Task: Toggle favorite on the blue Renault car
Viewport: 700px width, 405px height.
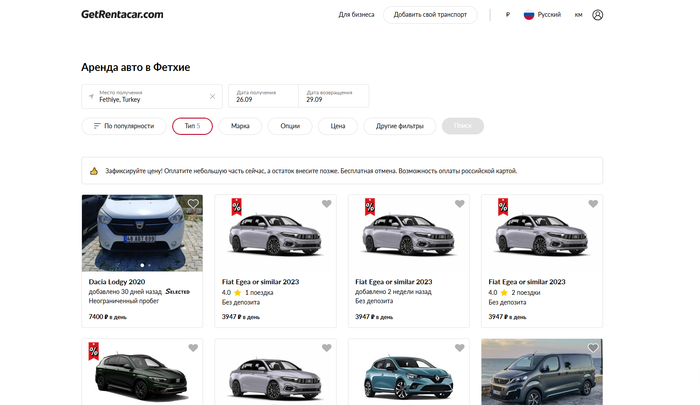Action: (x=459, y=348)
